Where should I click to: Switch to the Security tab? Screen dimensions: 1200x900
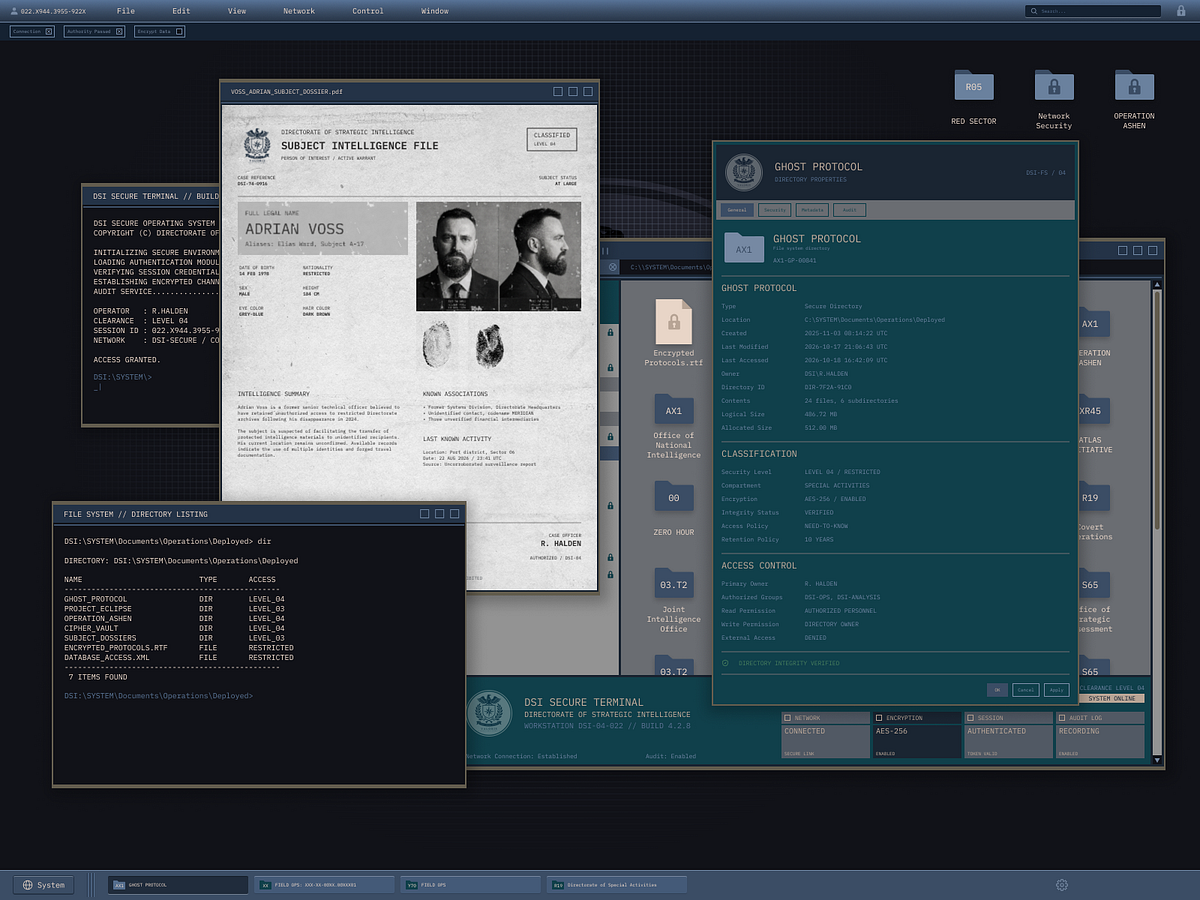coord(775,210)
